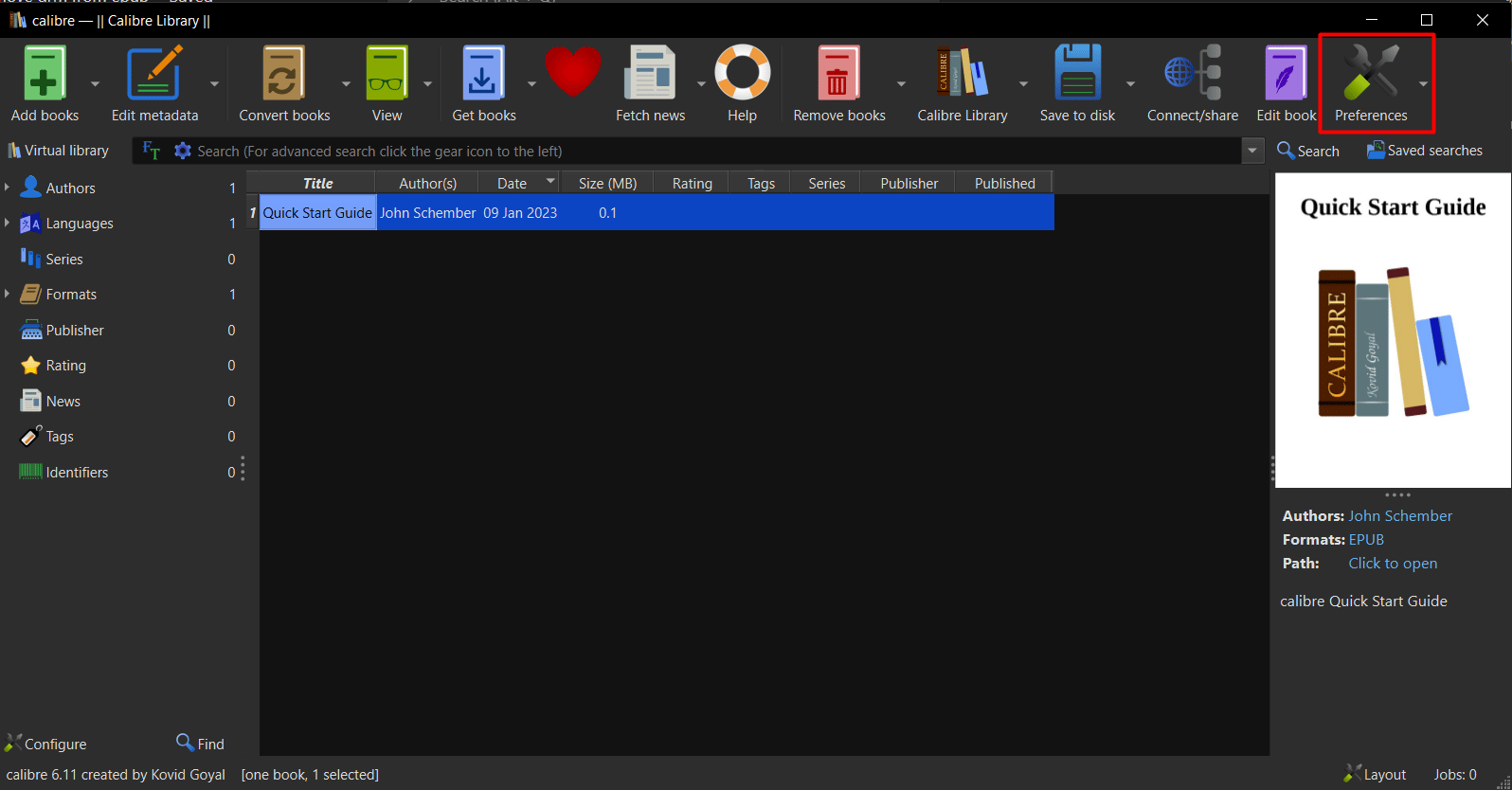
Task: Click the 09 Jan 2023 date cell
Action: (520, 213)
